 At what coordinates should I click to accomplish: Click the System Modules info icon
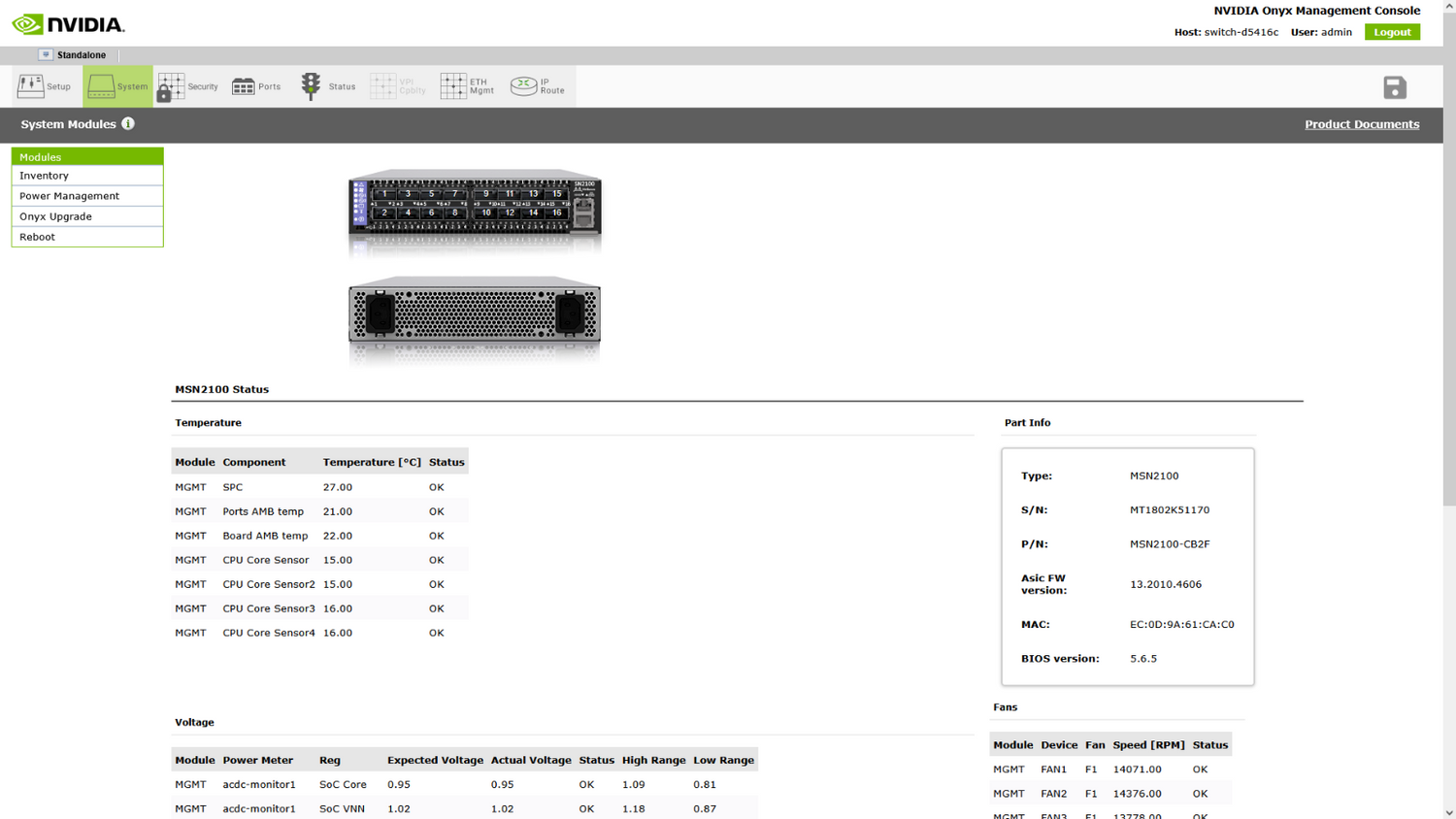click(128, 123)
